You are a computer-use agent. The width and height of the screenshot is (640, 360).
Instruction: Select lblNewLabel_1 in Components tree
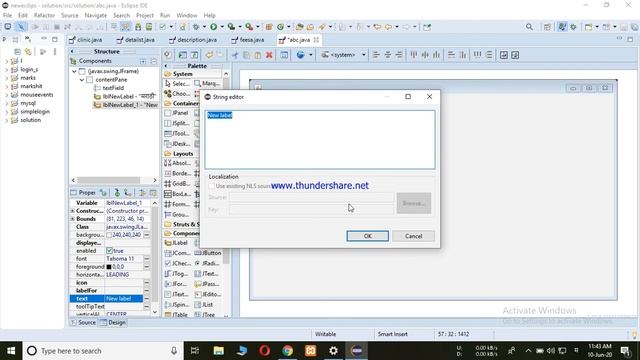point(125,105)
